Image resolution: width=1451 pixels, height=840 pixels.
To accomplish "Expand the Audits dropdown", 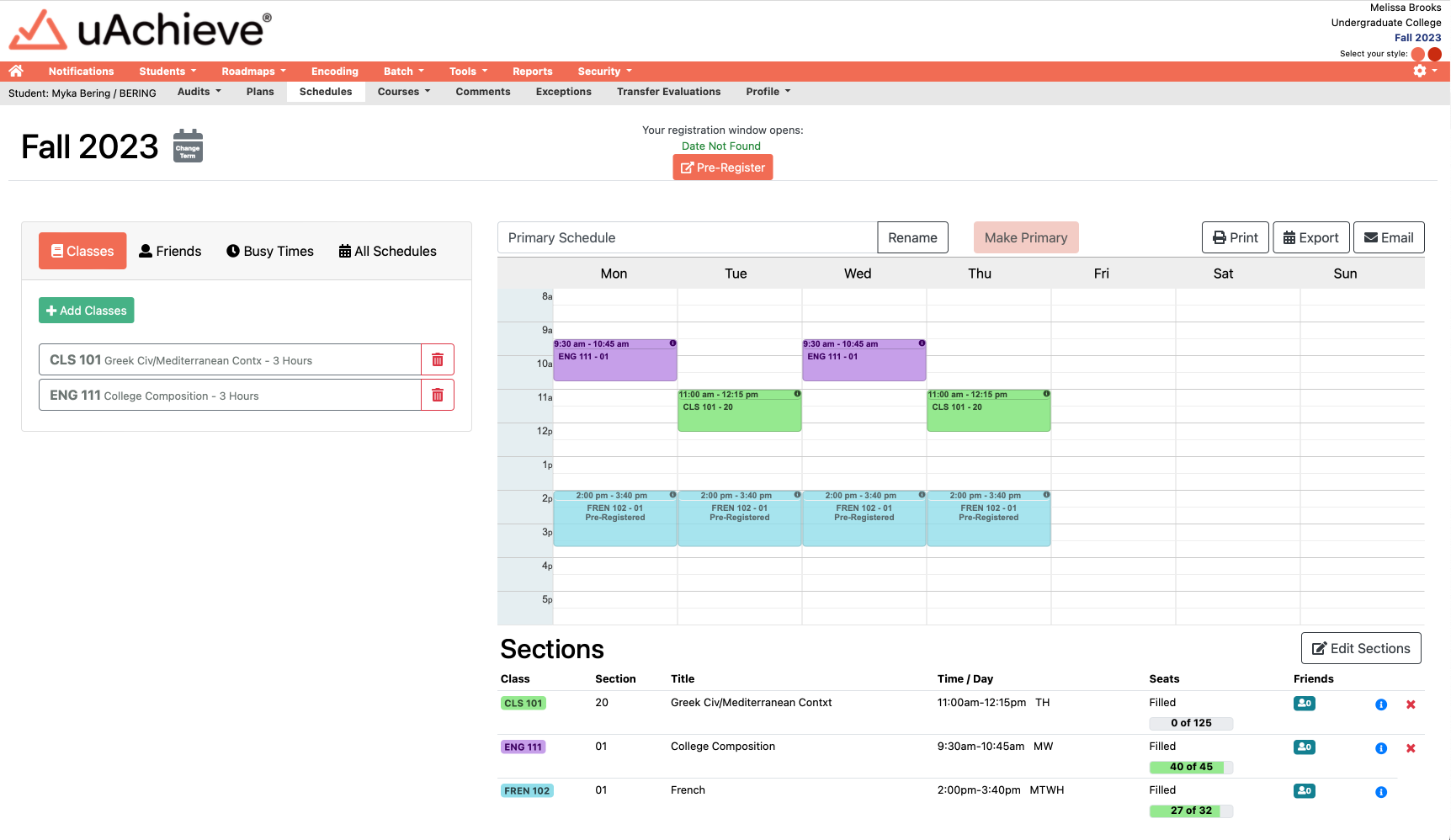I will pyautogui.click(x=199, y=91).
